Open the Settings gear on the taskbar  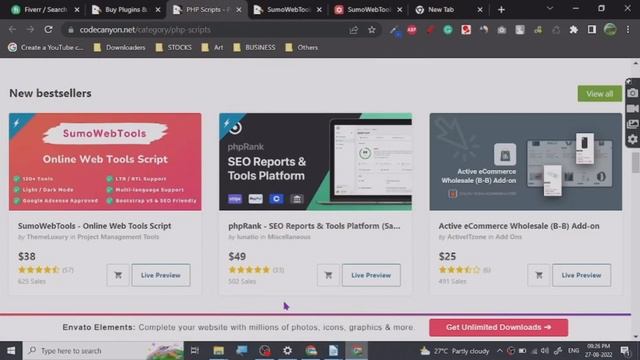[x=287, y=351]
